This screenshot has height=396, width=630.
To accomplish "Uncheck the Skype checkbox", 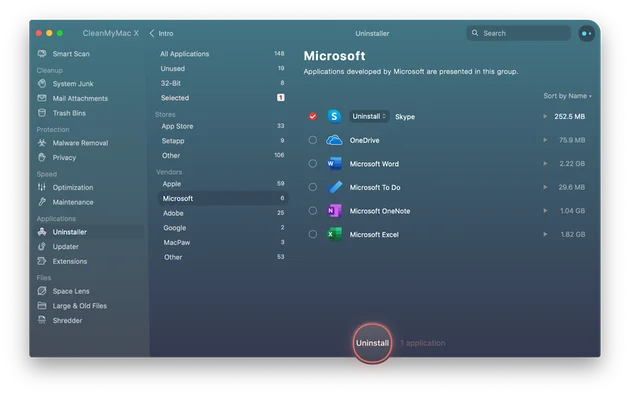I will click(x=313, y=116).
